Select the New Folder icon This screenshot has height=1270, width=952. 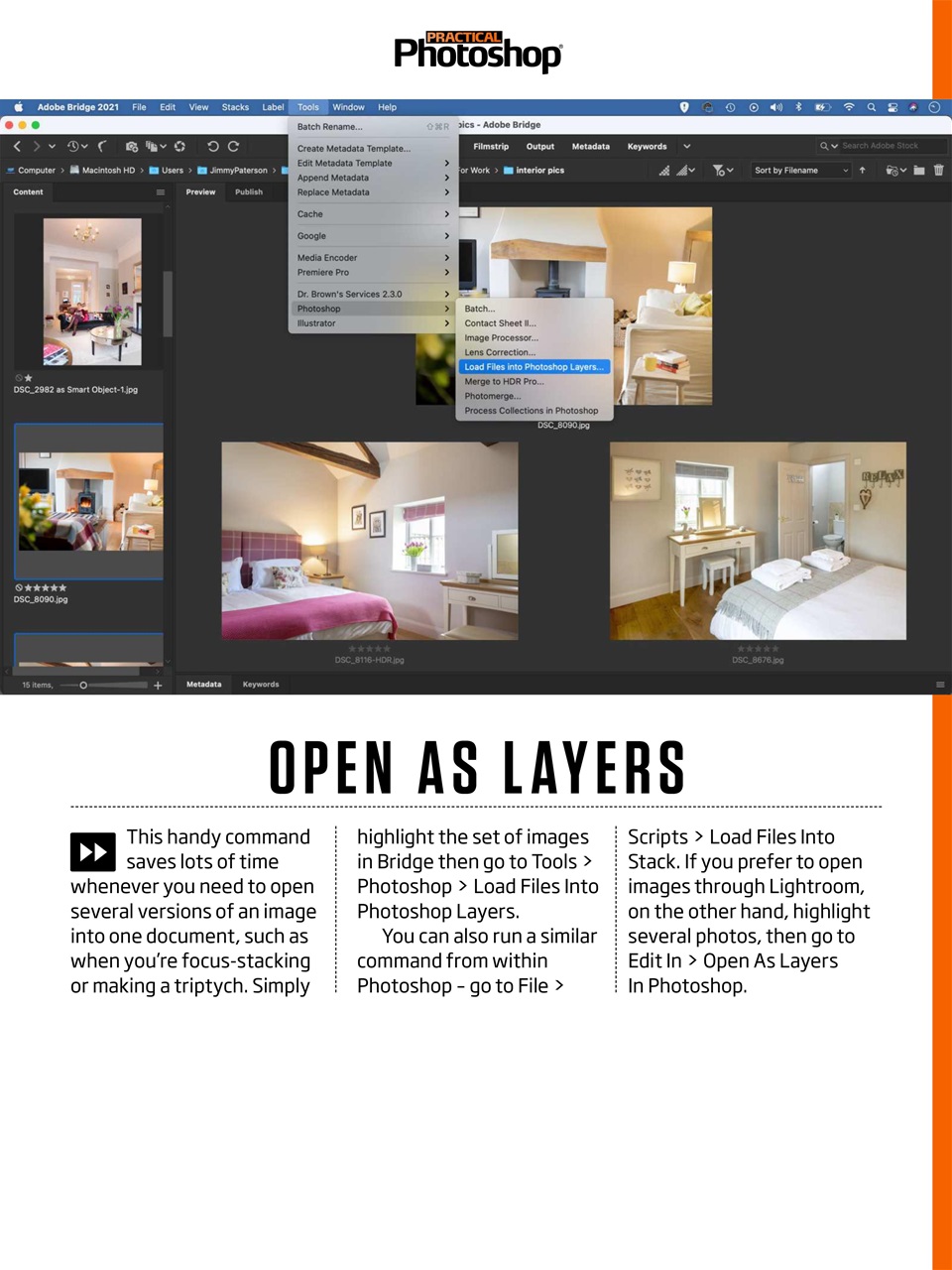click(x=918, y=171)
